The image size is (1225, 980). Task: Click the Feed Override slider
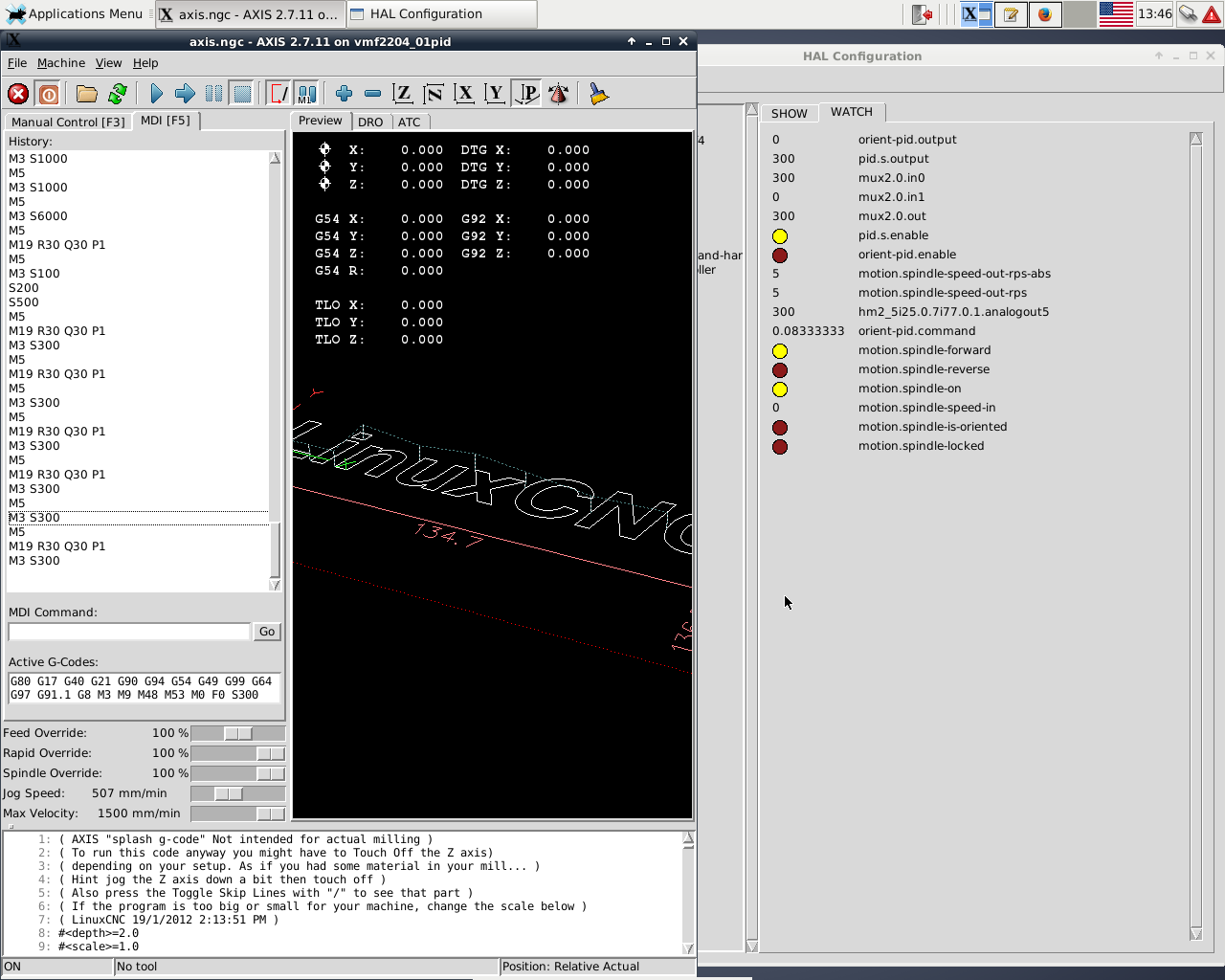point(237,733)
